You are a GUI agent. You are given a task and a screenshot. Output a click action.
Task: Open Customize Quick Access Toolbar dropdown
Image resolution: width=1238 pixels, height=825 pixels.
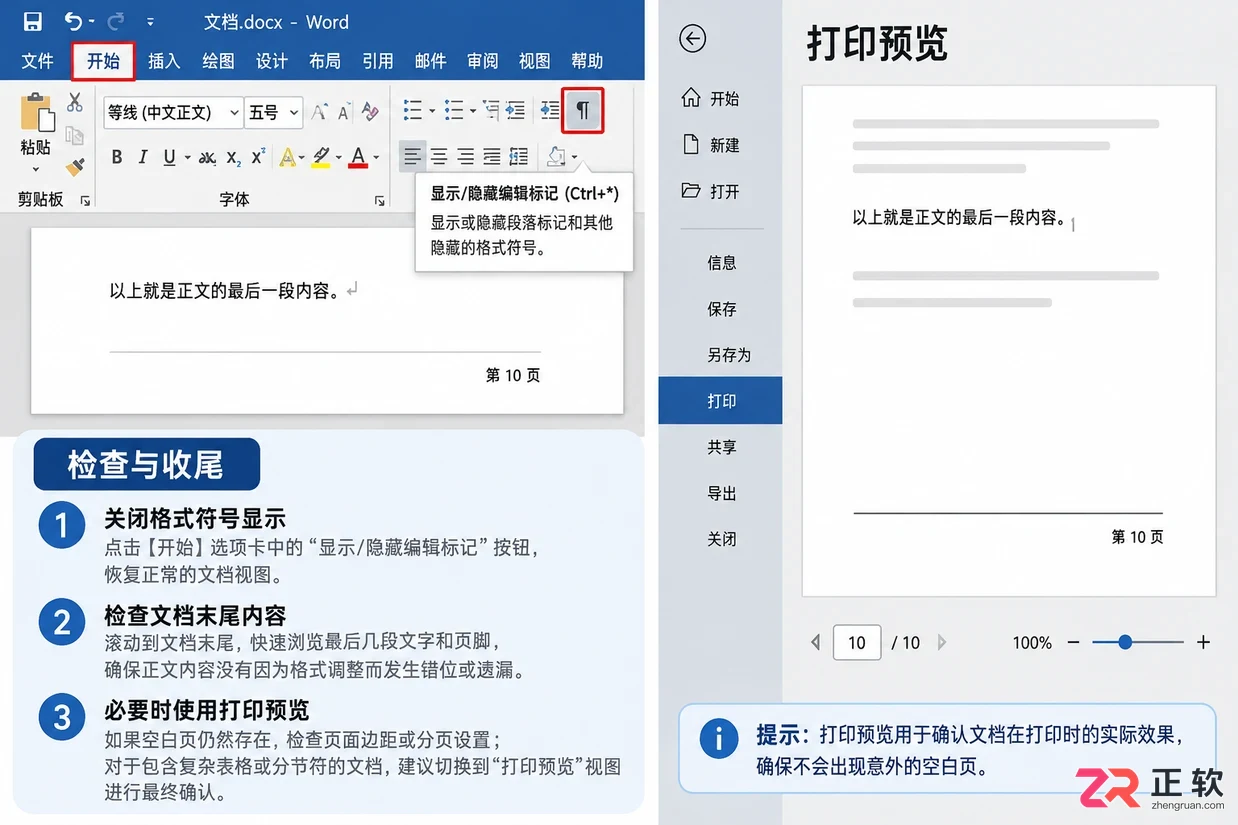tap(151, 21)
